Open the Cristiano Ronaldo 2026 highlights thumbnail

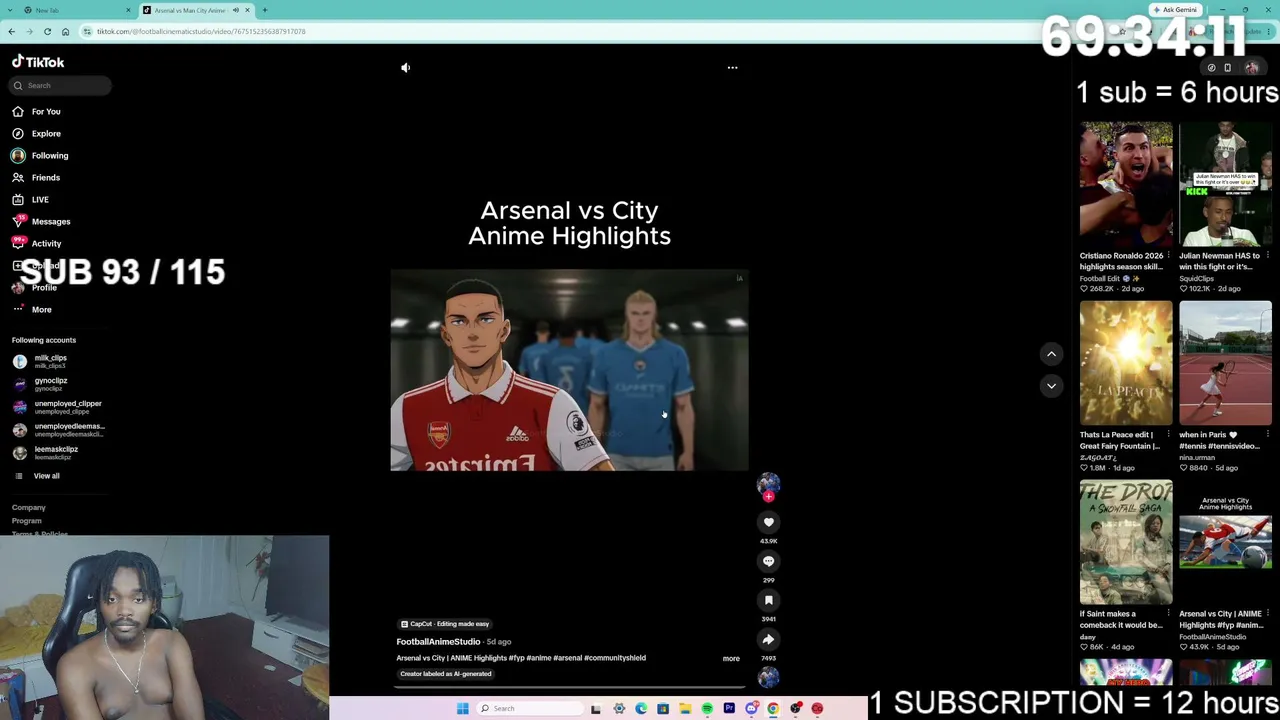1126,184
